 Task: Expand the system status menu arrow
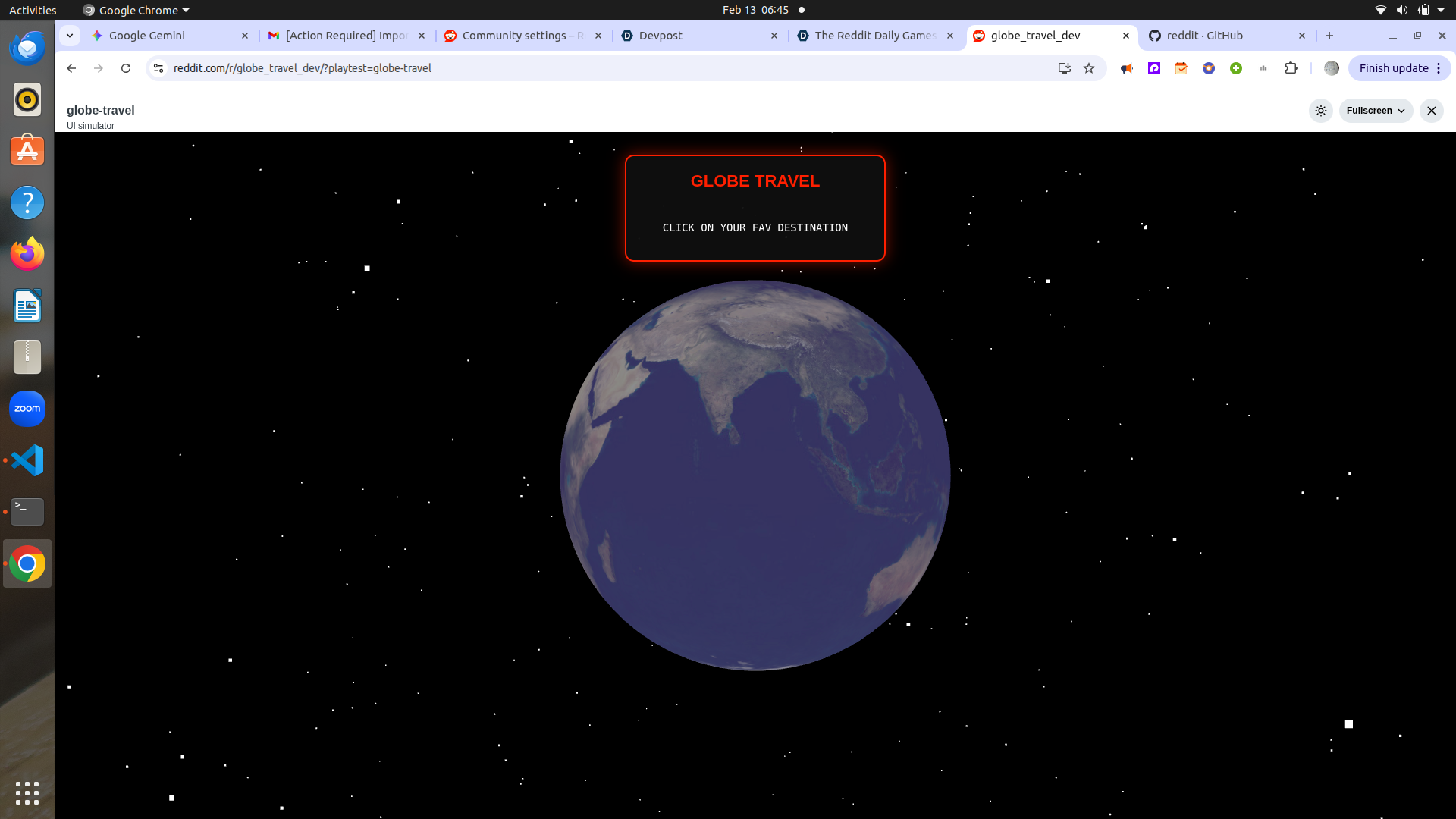(1441, 10)
